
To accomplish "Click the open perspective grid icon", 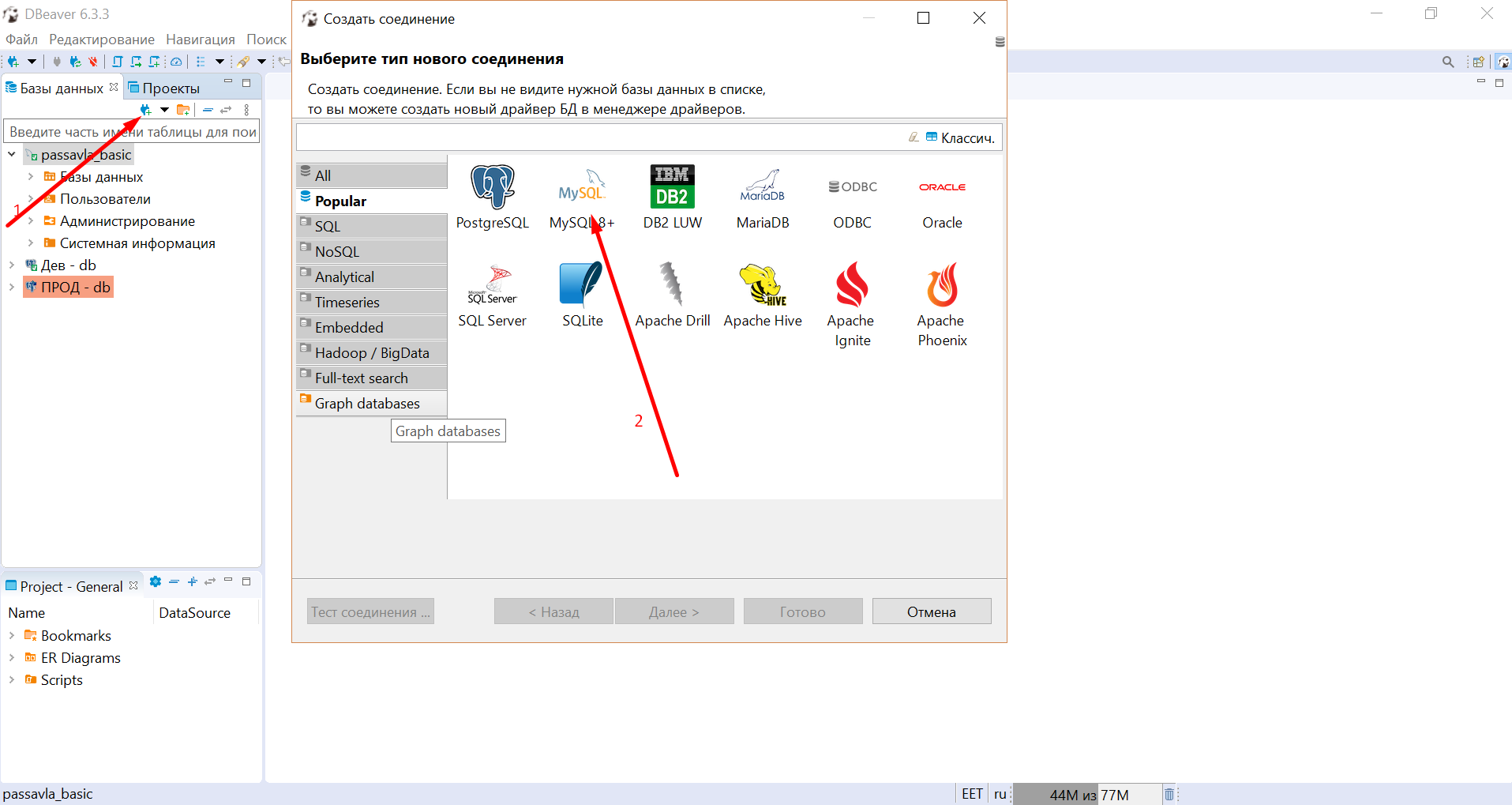I will (1478, 62).
